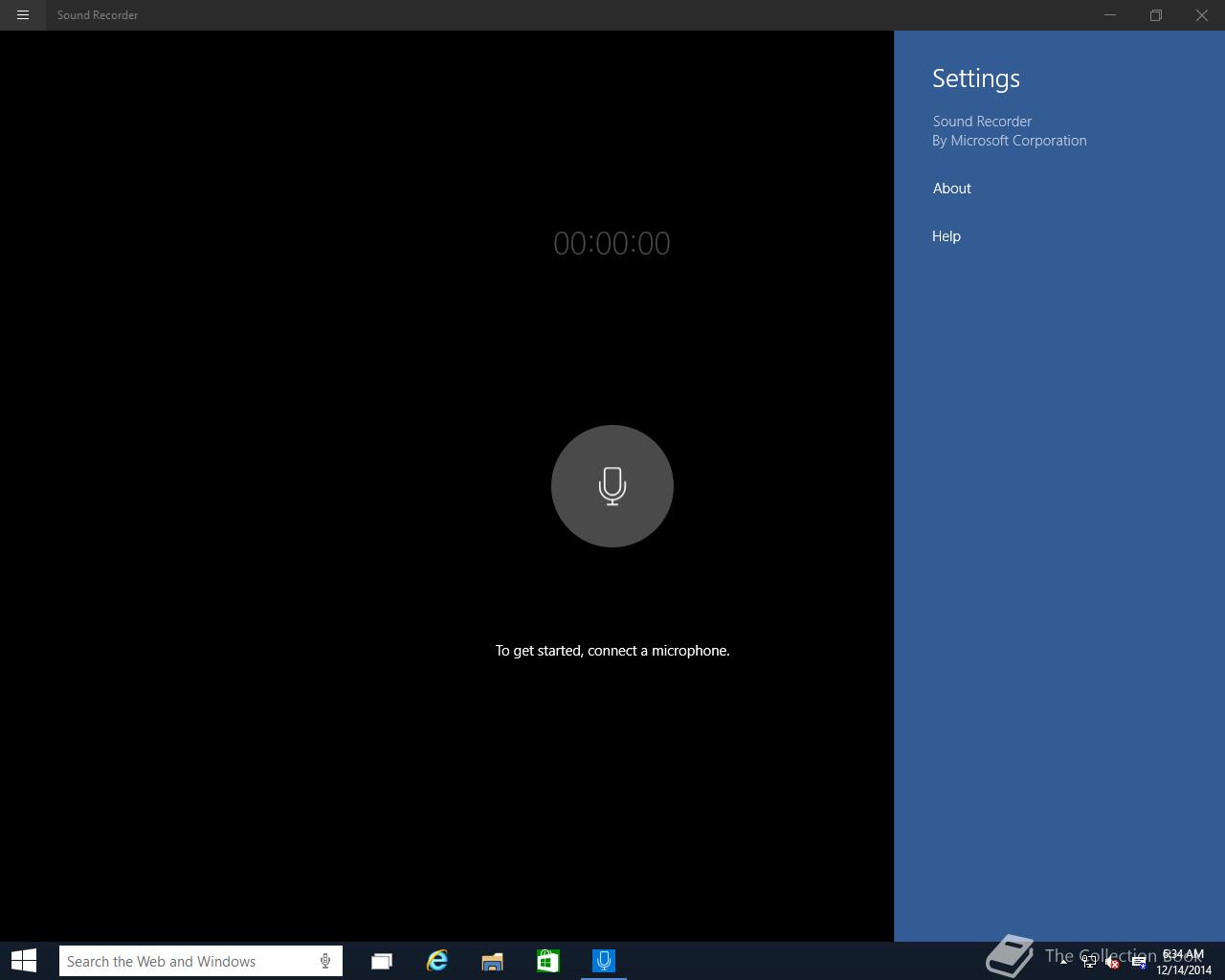
Task: Open the About entry in Settings
Action: 952,189
